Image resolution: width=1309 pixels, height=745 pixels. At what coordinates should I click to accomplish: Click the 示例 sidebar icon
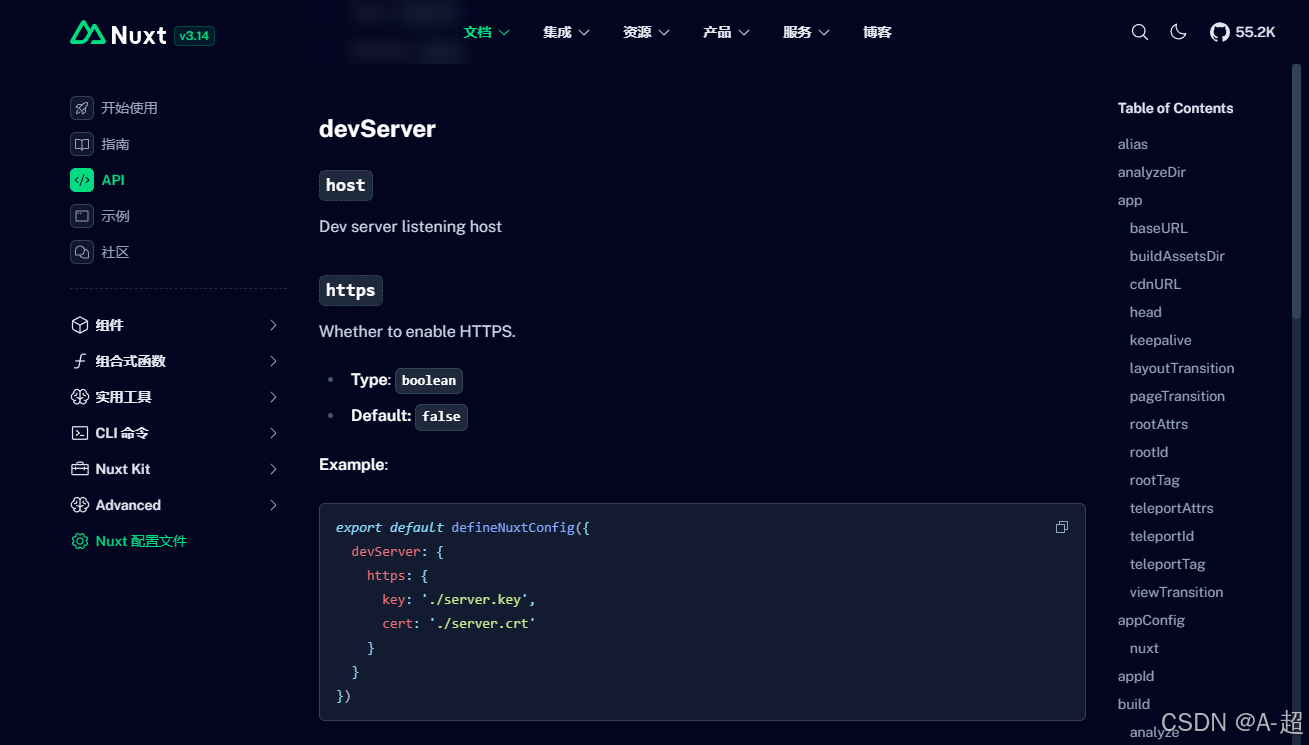pyautogui.click(x=81, y=215)
